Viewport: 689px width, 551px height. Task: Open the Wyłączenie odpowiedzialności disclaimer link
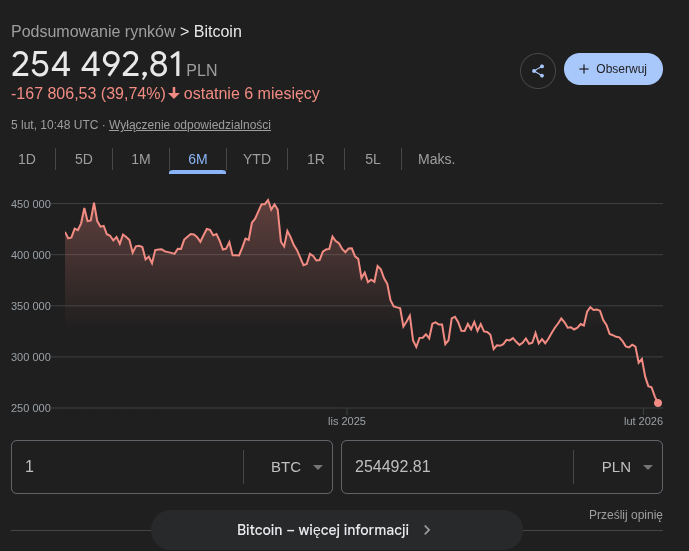[x=190, y=125]
